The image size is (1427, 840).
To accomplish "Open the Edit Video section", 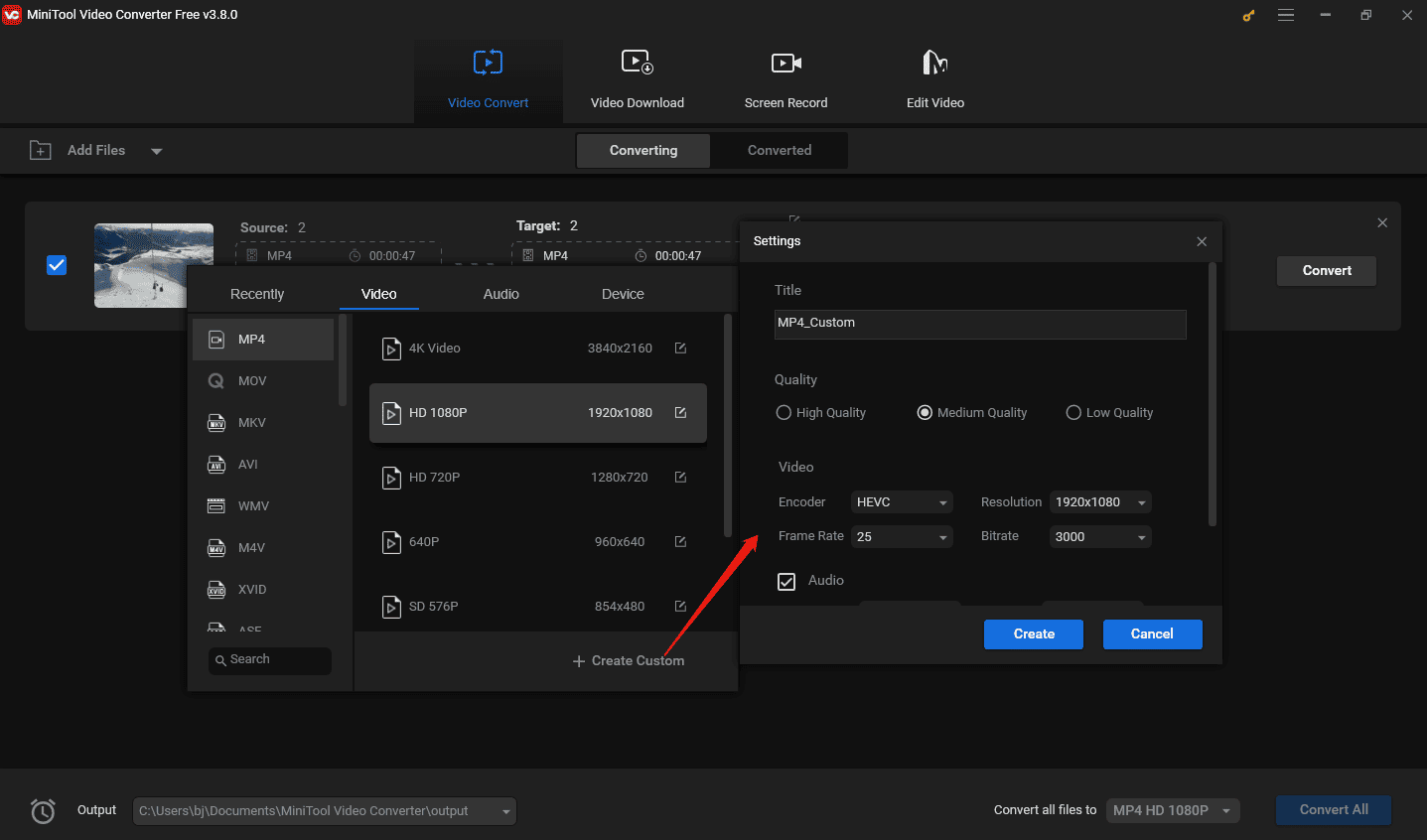I will [x=934, y=80].
